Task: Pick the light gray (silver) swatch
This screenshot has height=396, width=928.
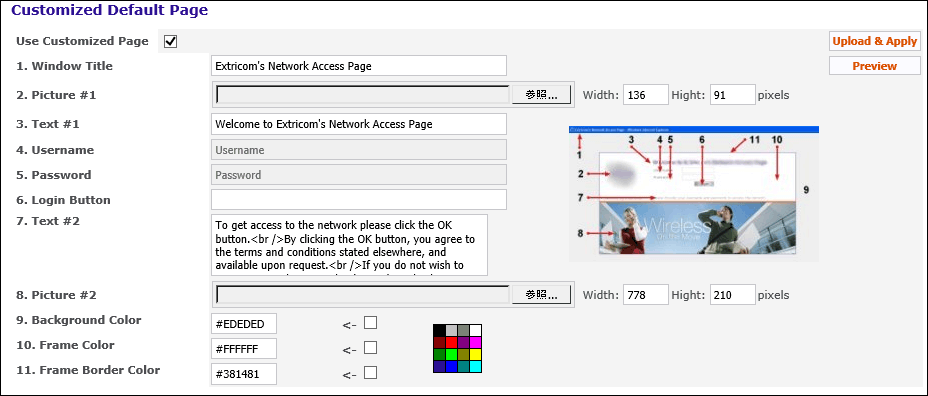Action: [452, 330]
